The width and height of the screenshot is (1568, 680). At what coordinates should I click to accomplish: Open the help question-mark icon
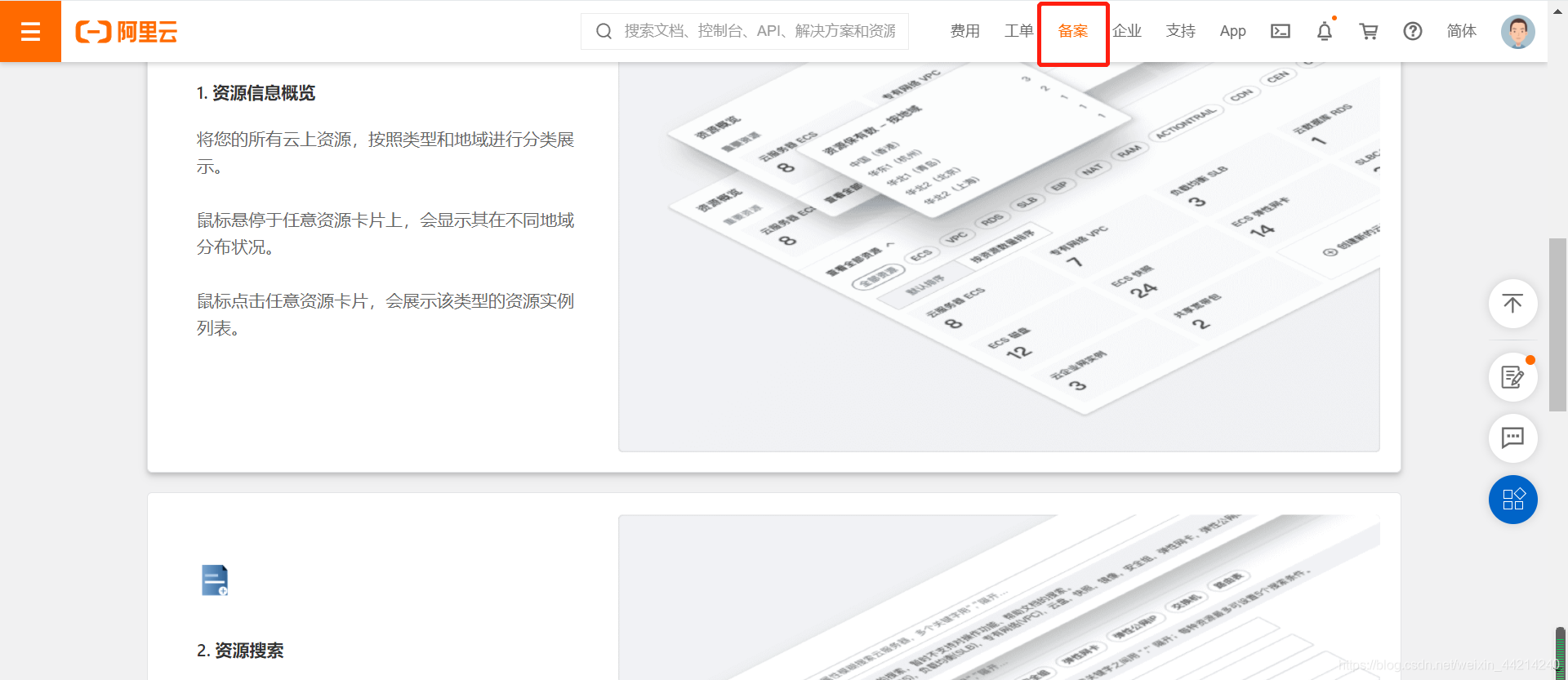pyautogui.click(x=1413, y=31)
